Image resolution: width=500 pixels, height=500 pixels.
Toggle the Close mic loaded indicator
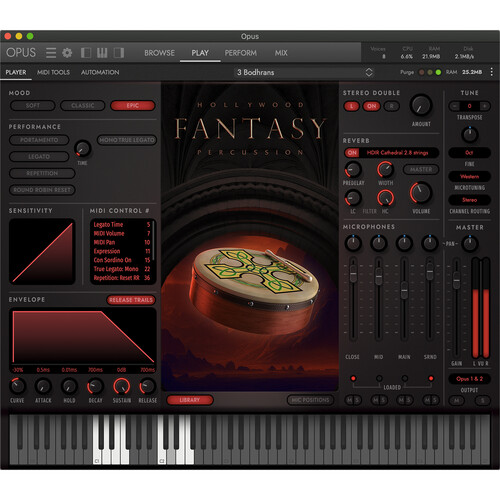(x=353, y=378)
